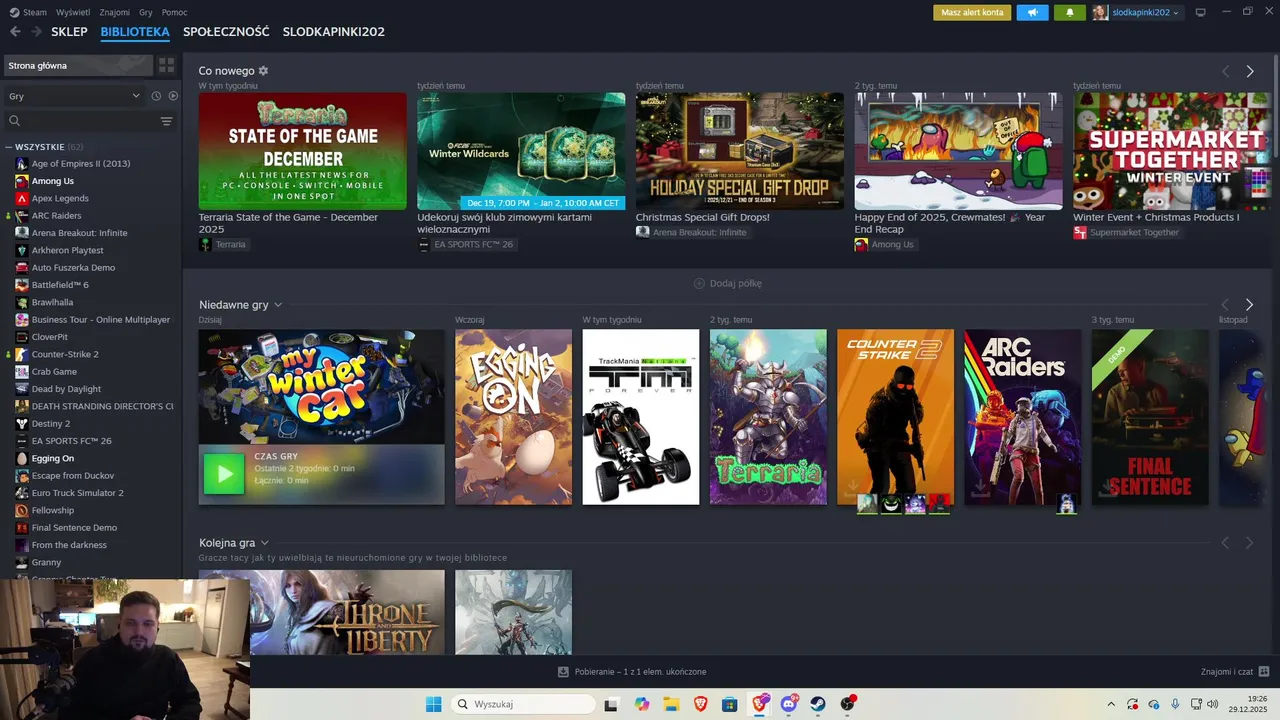Open ARC Raiders recent game cover
1280x720 pixels.
click(x=1022, y=417)
